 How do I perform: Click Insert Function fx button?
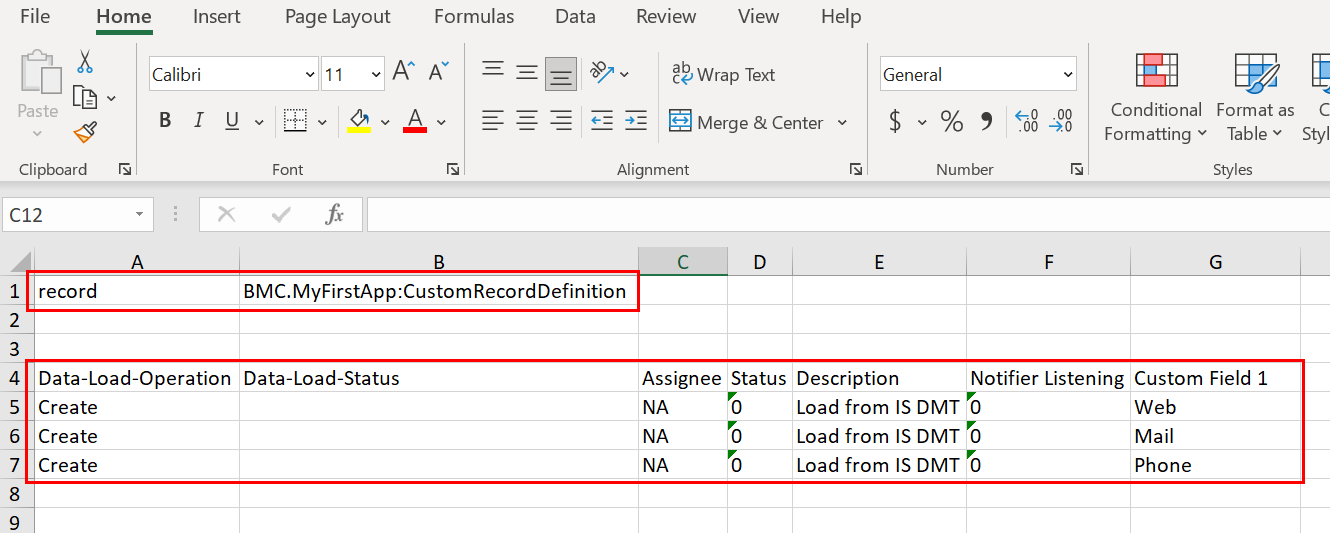[335, 214]
